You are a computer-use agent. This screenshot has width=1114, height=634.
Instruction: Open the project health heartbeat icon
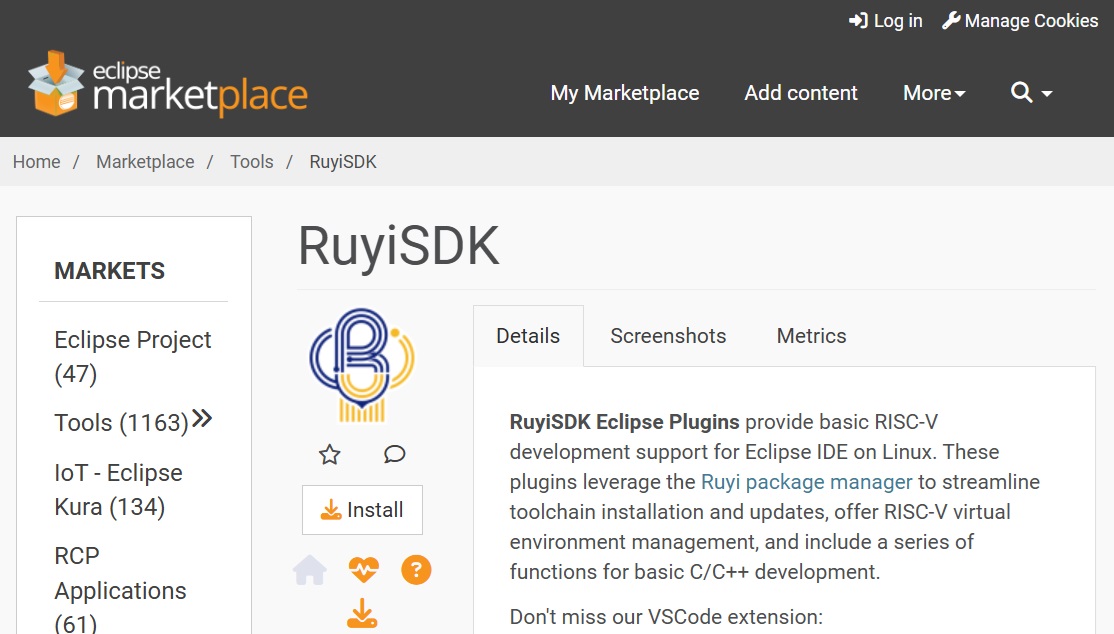(x=363, y=568)
